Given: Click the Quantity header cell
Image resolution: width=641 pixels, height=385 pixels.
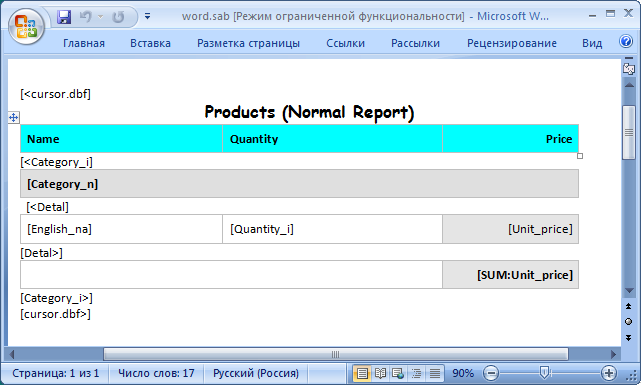Looking at the screenshot, I should (x=332, y=139).
